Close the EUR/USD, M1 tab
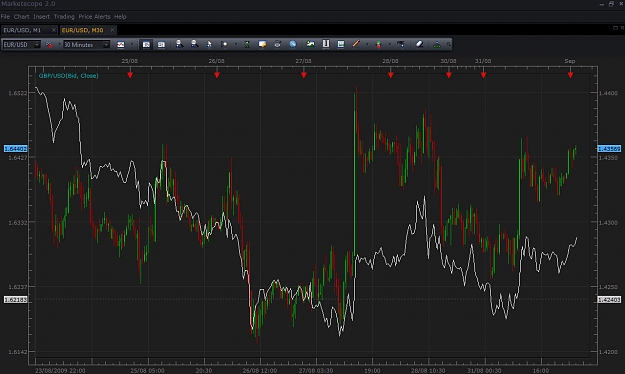The height and width of the screenshot is (374, 625). (53, 30)
